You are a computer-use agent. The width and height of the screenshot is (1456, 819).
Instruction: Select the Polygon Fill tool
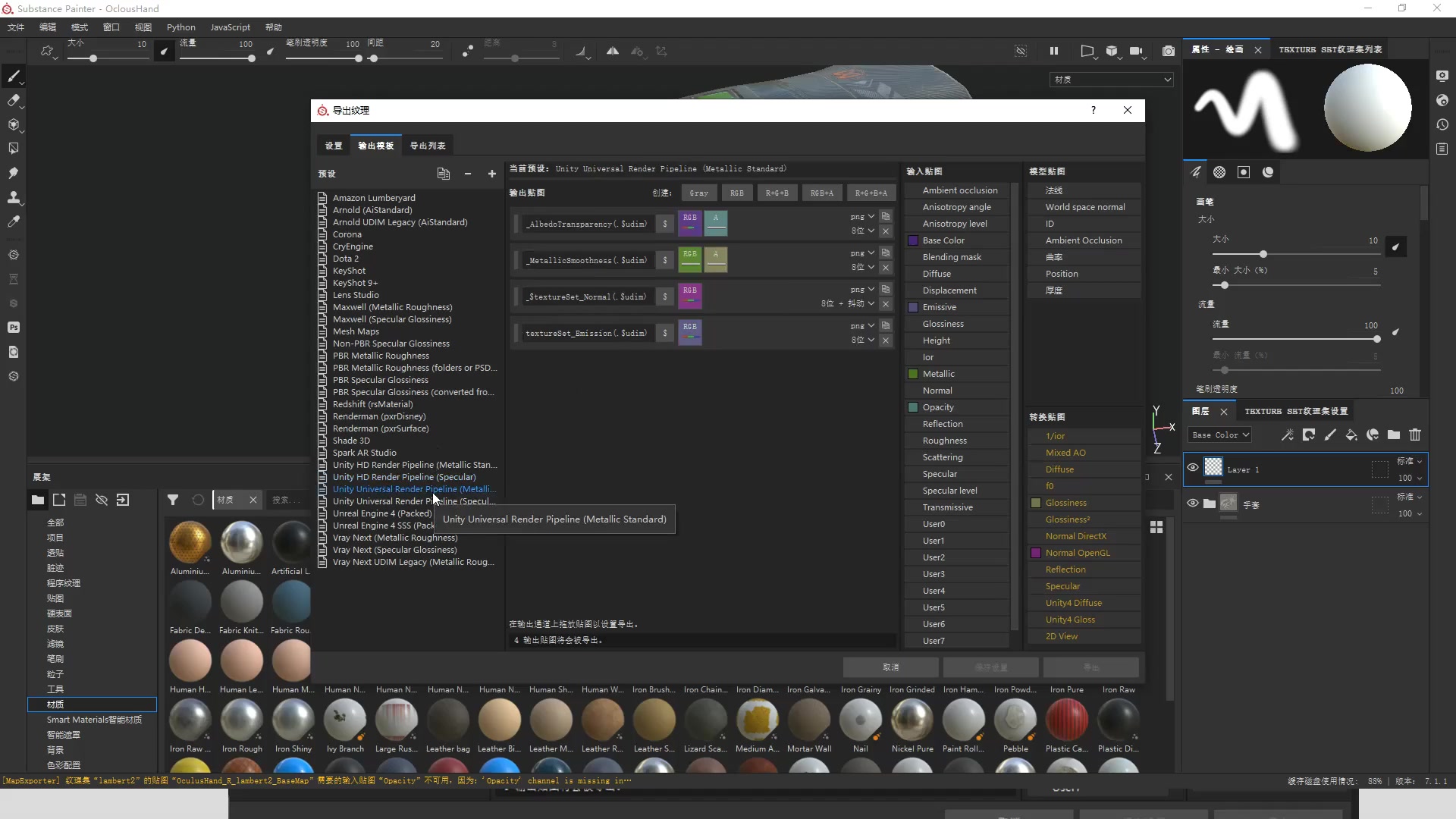click(x=14, y=149)
